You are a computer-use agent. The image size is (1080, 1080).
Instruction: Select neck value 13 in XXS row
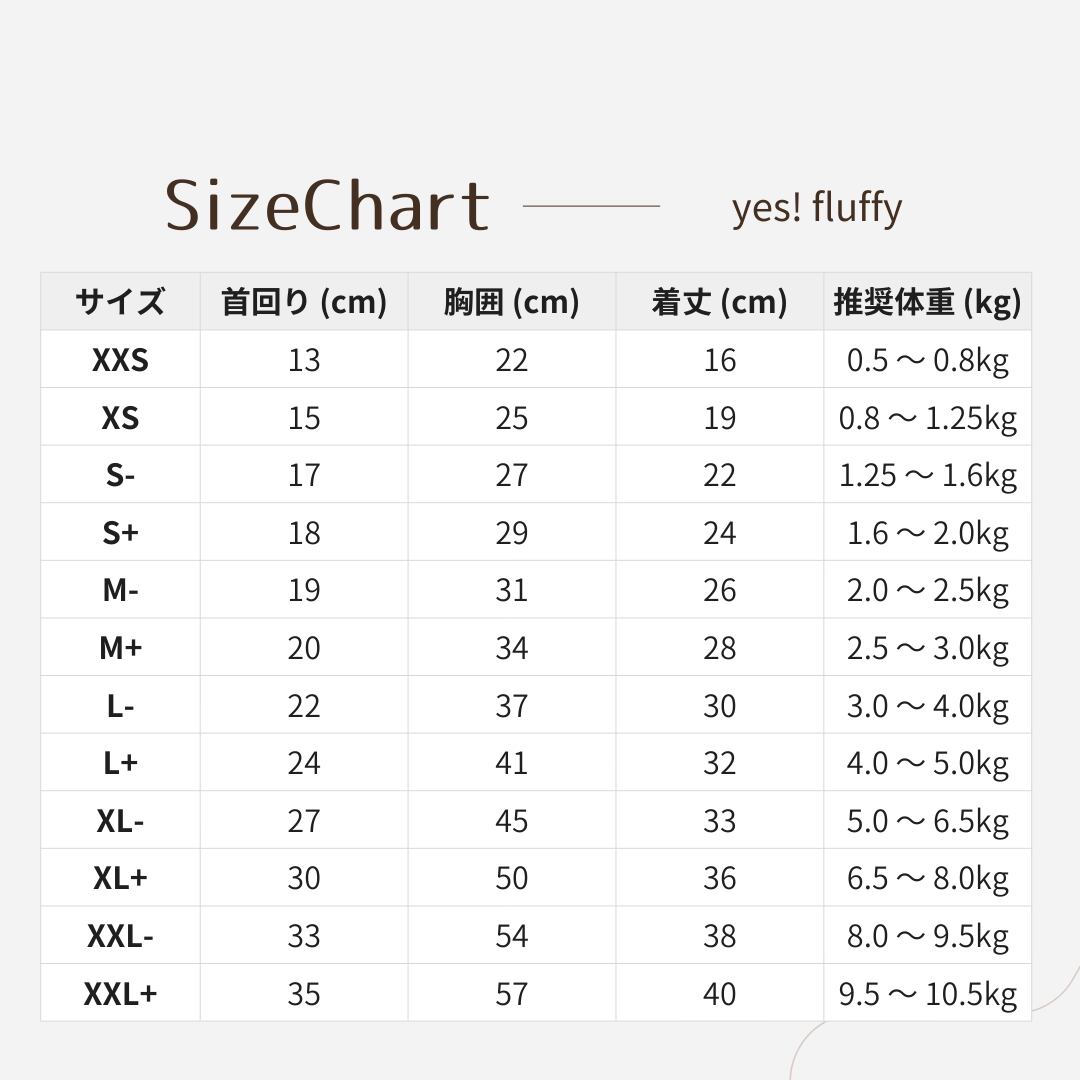click(x=304, y=360)
